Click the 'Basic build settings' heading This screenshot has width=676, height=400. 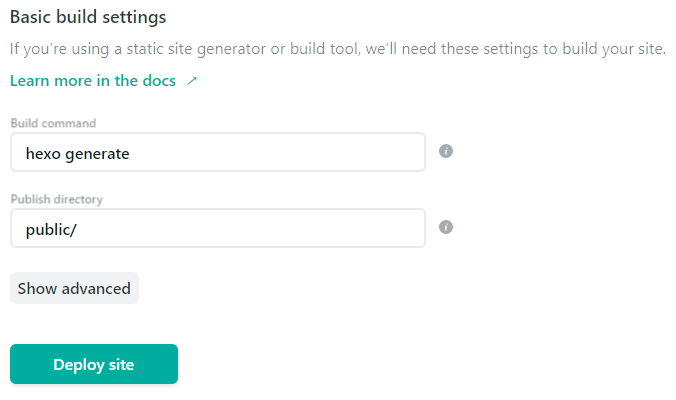pos(88,17)
